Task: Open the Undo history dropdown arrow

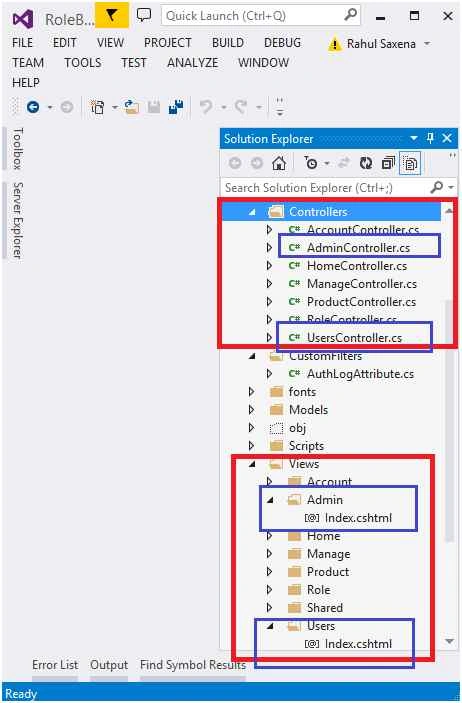Action: pyautogui.click(x=223, y=108)
